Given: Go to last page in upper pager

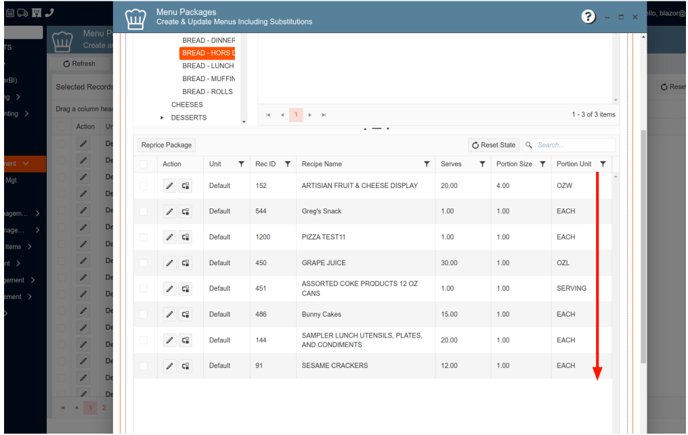Looking at the screenshot, I should point(324,115).
